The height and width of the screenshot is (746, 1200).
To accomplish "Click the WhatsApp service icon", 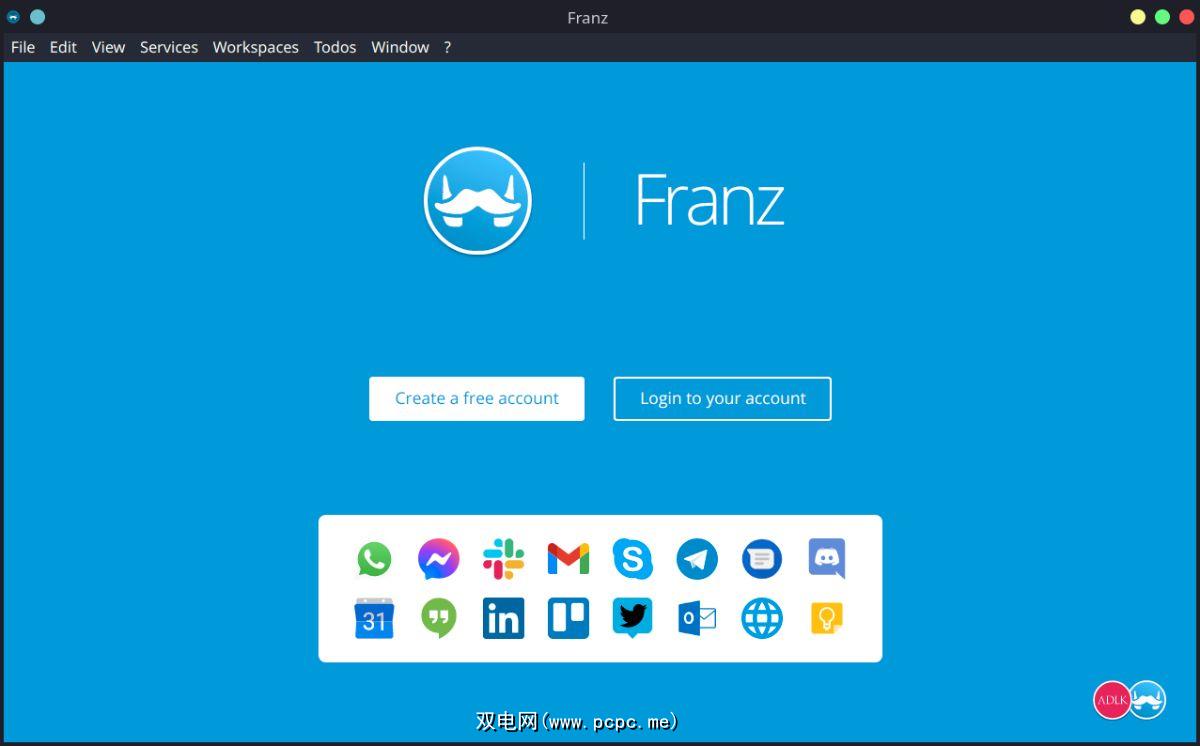I will coord(374,559).
